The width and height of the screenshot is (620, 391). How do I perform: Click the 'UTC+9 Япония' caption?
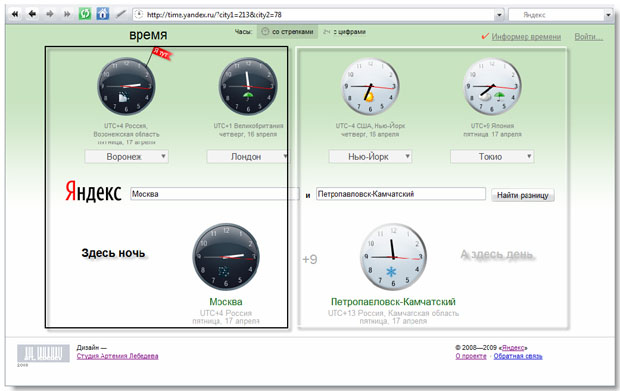492,126
